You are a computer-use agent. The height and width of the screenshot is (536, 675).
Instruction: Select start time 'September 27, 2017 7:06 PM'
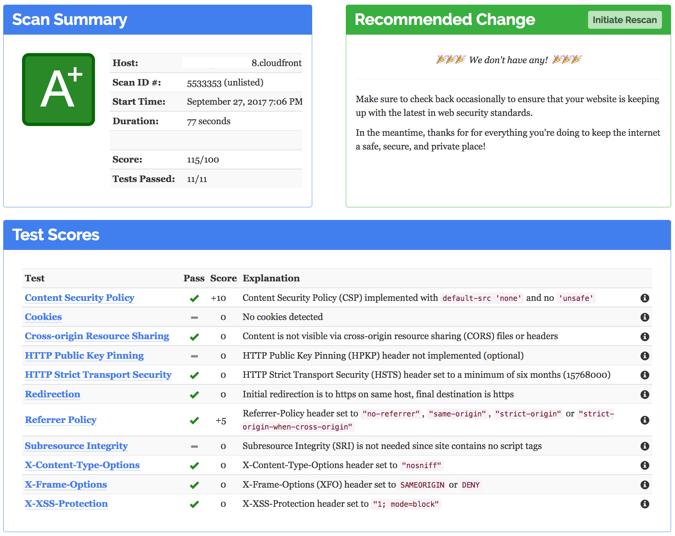point(245,102)
